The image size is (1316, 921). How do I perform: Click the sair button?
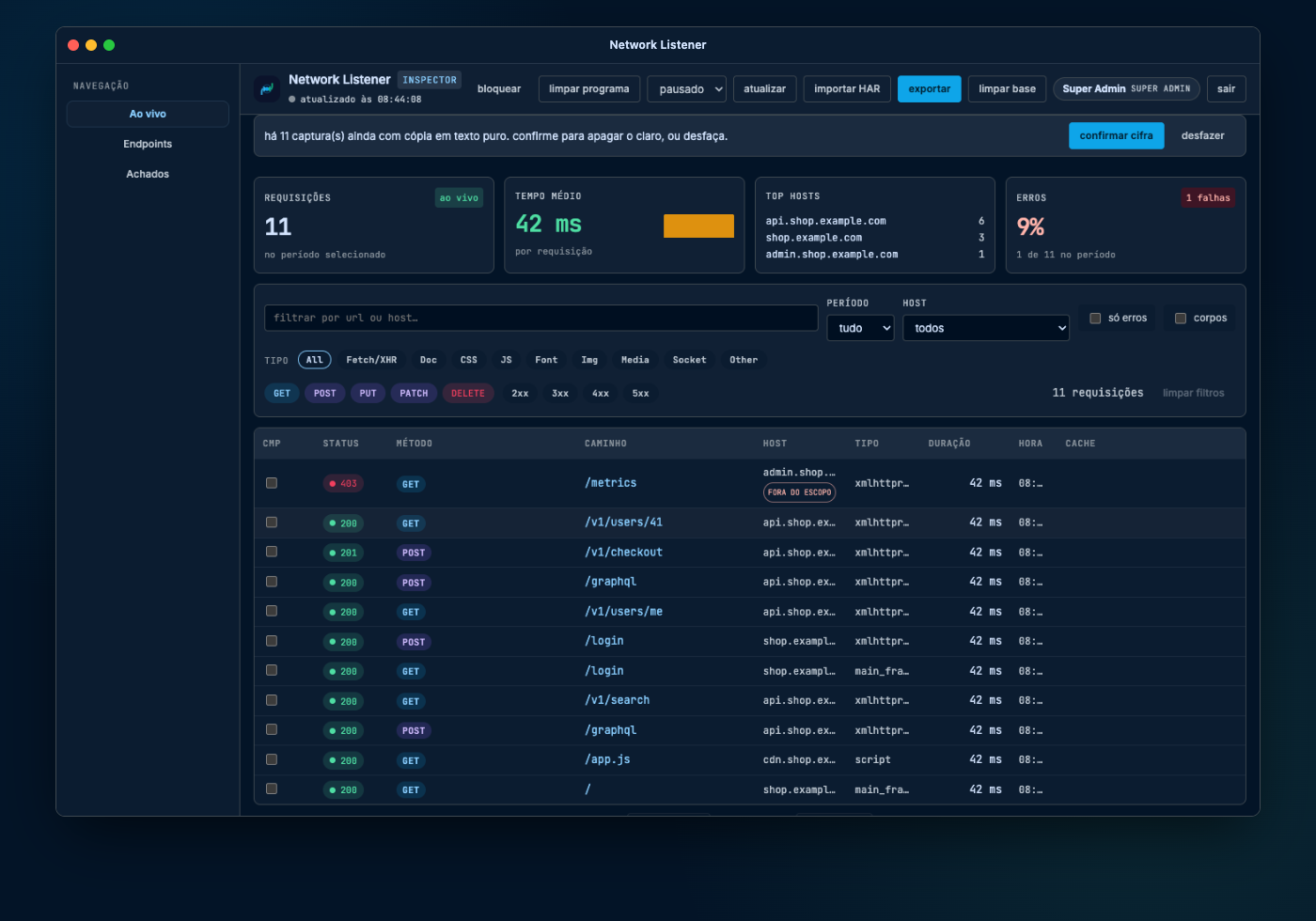1227,89
